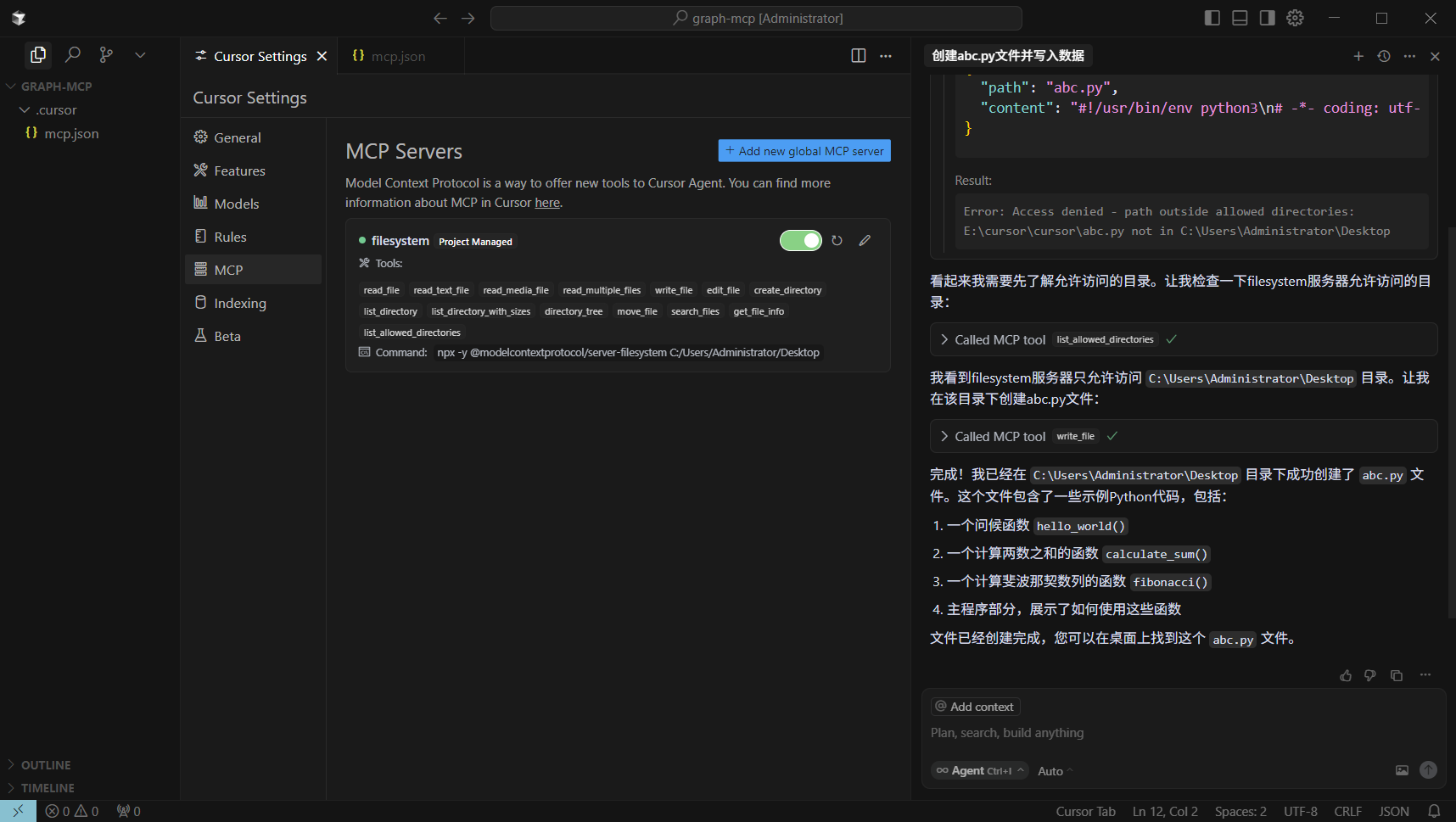Open Models settings section
The image size is (1456, 822).
[x=253, y=204]
